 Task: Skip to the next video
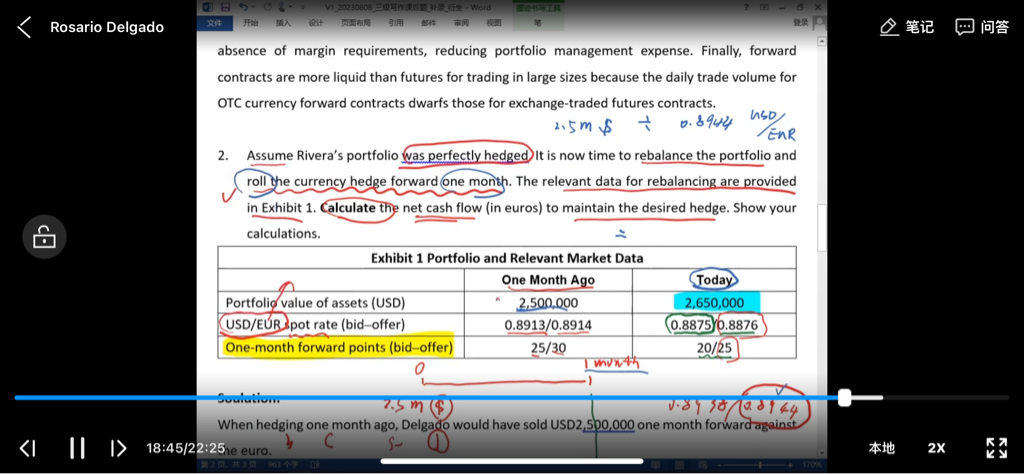click(x=118, y=448)
